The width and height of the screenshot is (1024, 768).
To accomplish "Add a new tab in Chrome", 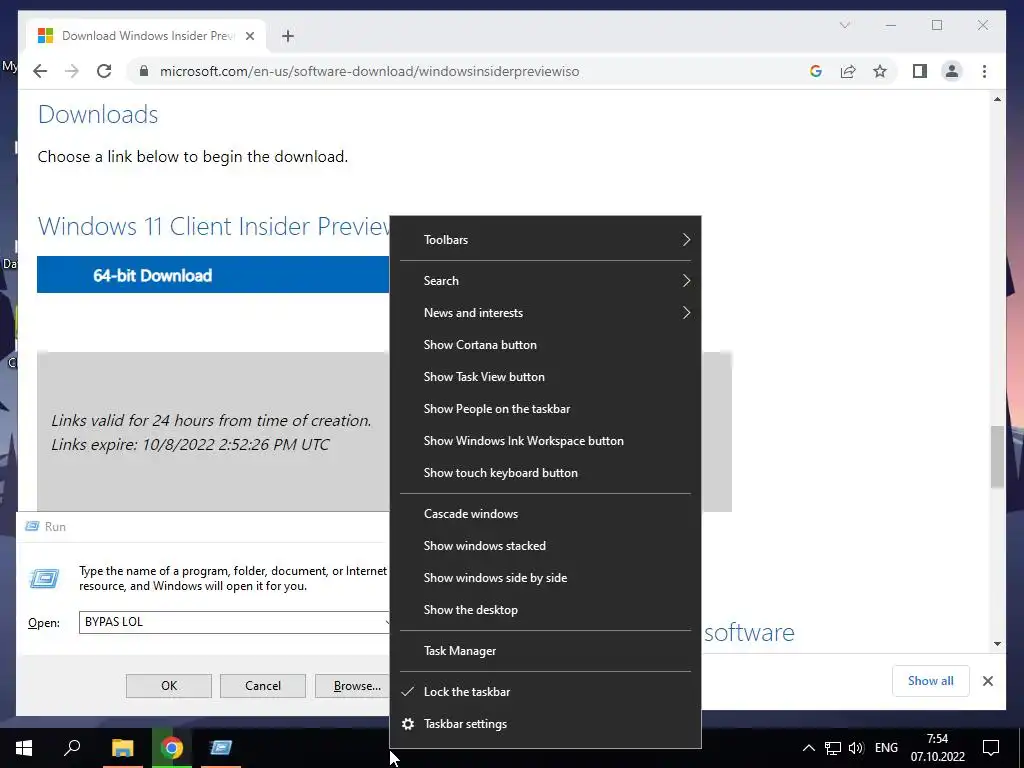I will [288, 36].
